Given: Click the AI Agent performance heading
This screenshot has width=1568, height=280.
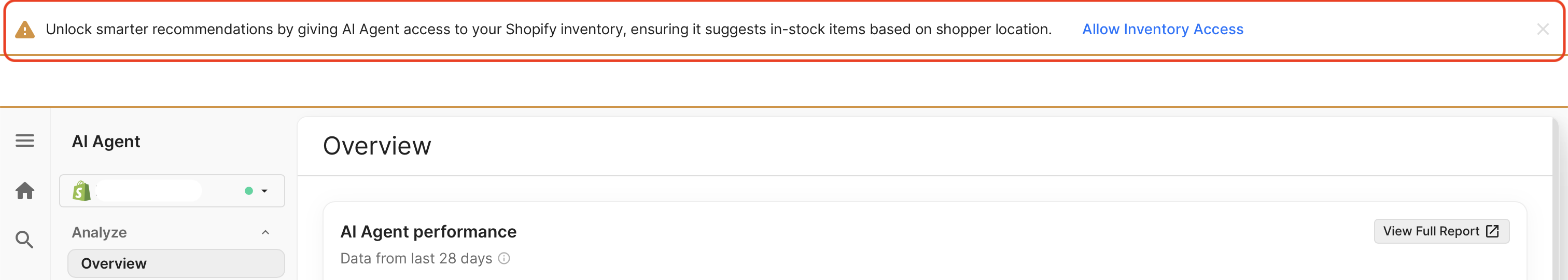Looking at the screenshot, I should point(428,232).
